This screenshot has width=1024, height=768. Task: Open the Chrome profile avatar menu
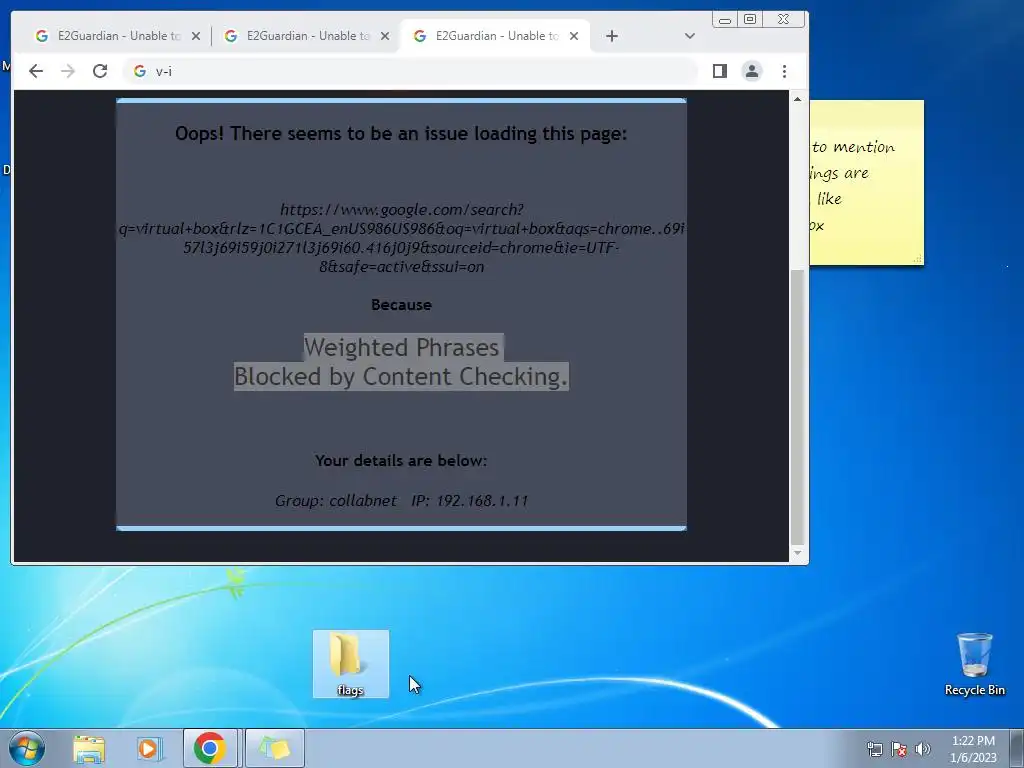click(x=752, y=71)
